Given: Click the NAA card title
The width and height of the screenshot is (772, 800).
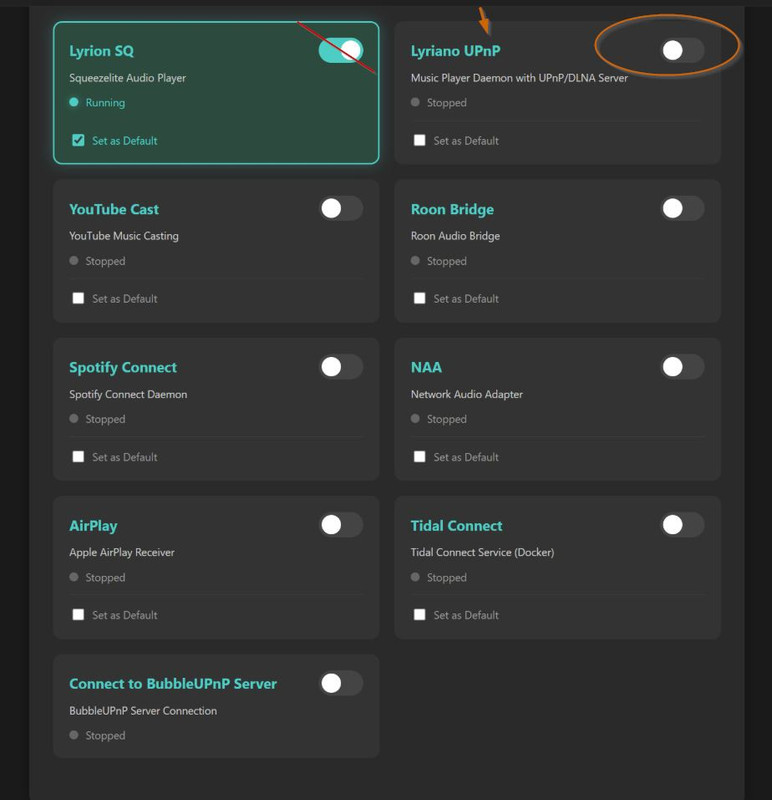Looking at the screenshot, I should click(426, 367).
